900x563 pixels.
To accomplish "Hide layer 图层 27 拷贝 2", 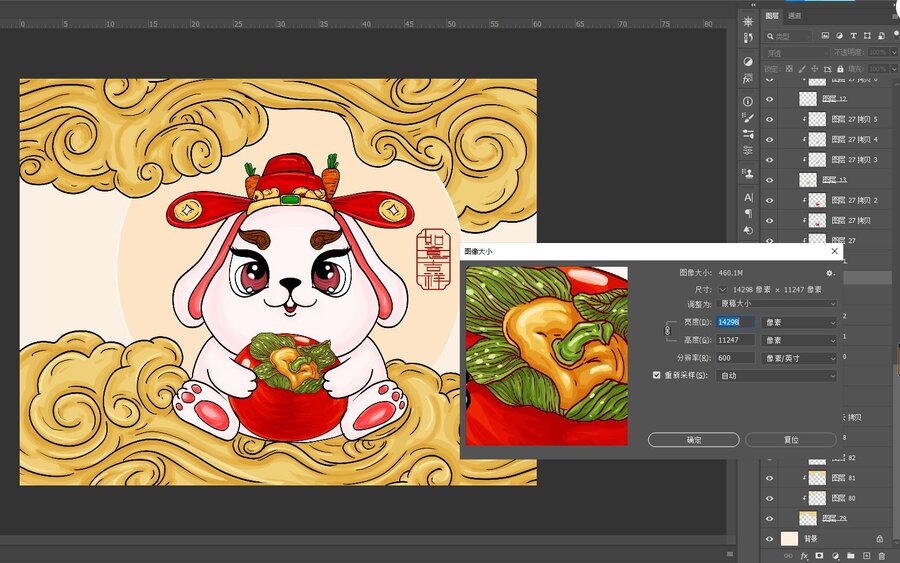I will 769,200.
